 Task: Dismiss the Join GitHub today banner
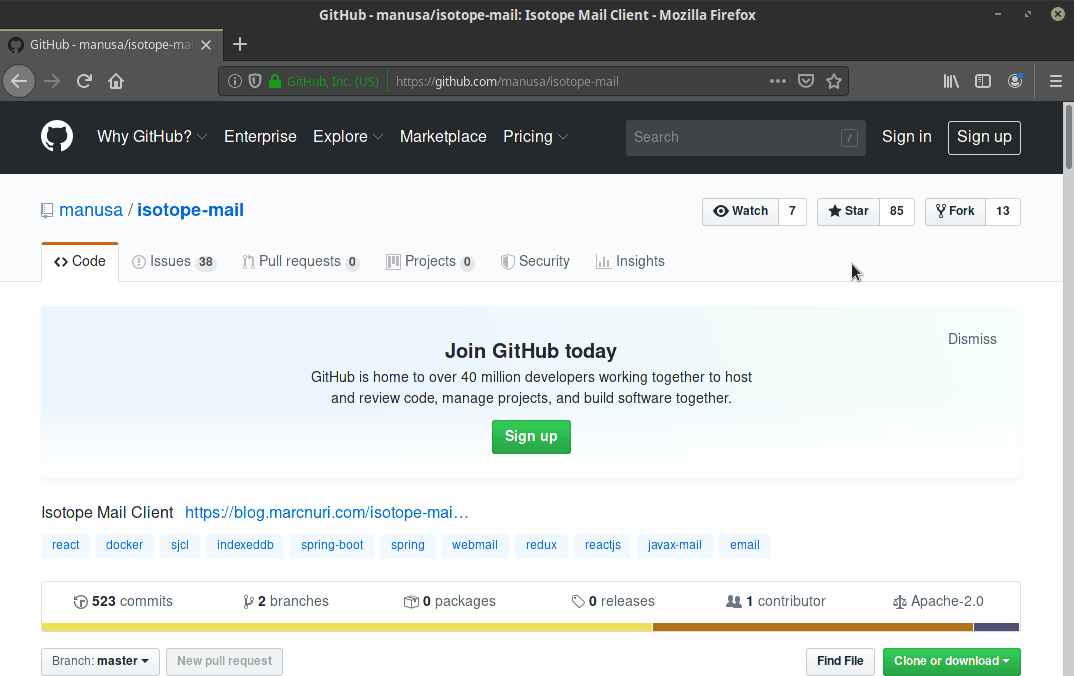click(x=972, y=339)
